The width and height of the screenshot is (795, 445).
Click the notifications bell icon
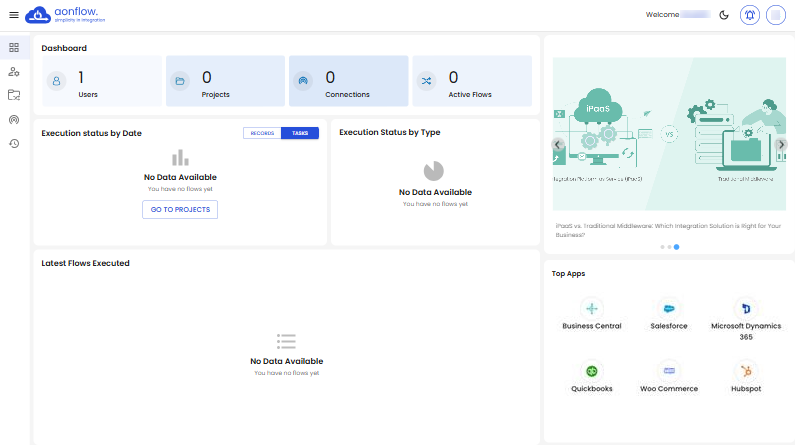point(749,15)
